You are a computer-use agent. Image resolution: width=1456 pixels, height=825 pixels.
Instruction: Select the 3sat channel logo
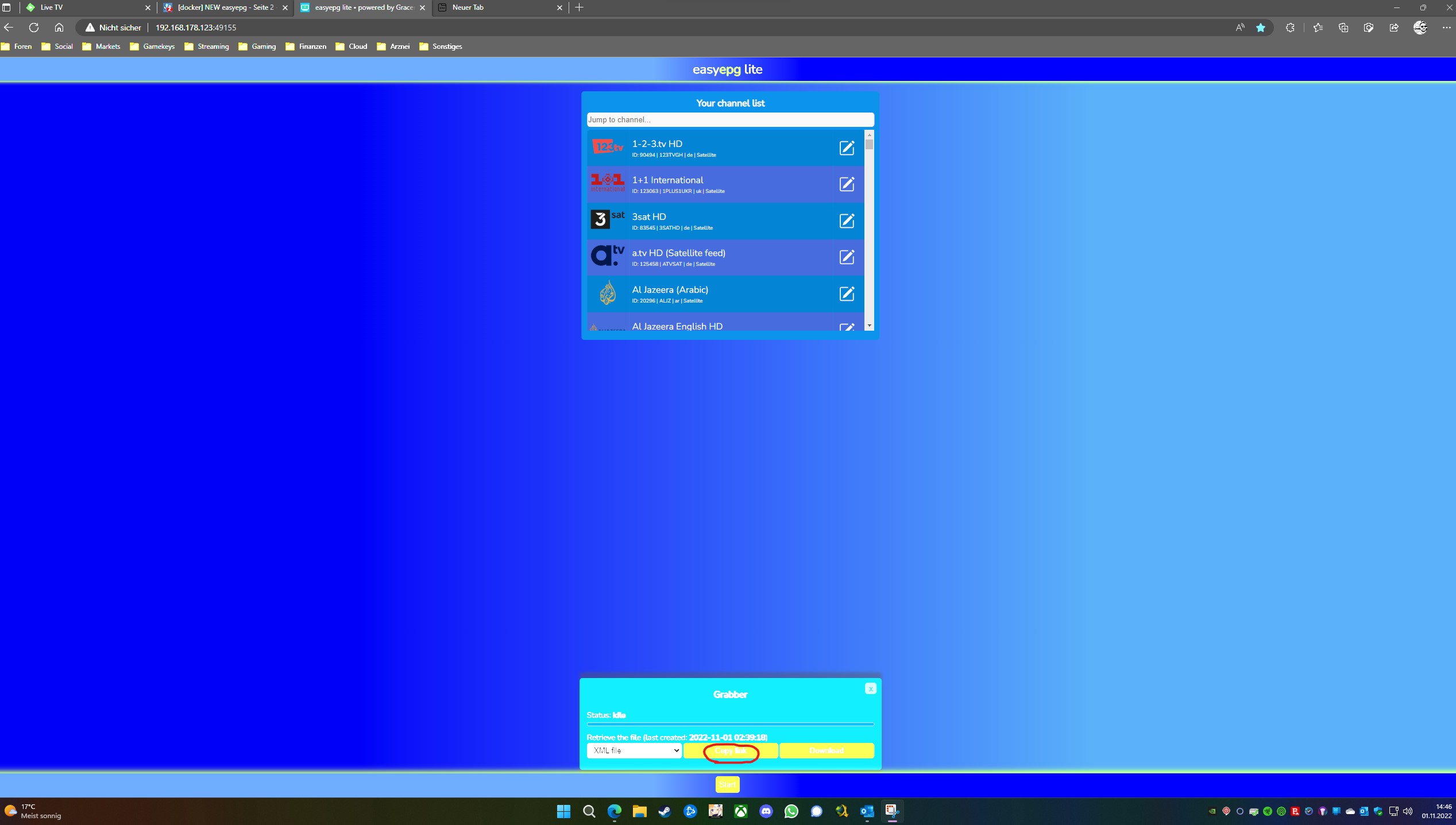point(608,220)
